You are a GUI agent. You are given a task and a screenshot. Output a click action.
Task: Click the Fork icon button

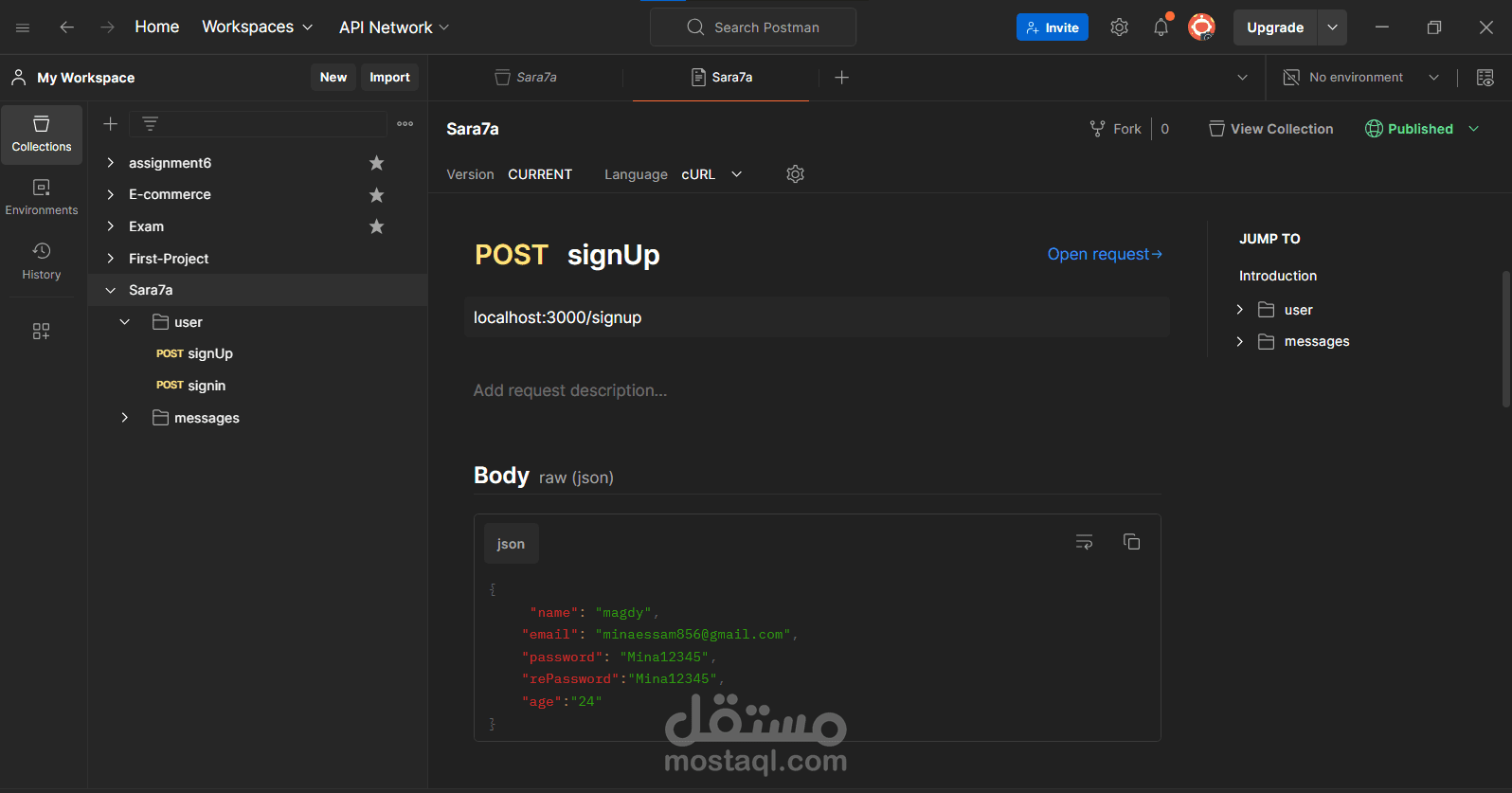pos(1097,129)
